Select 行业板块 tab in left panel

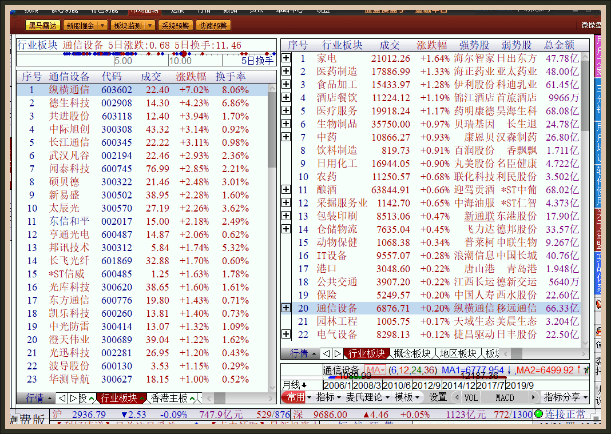[121, 398]
